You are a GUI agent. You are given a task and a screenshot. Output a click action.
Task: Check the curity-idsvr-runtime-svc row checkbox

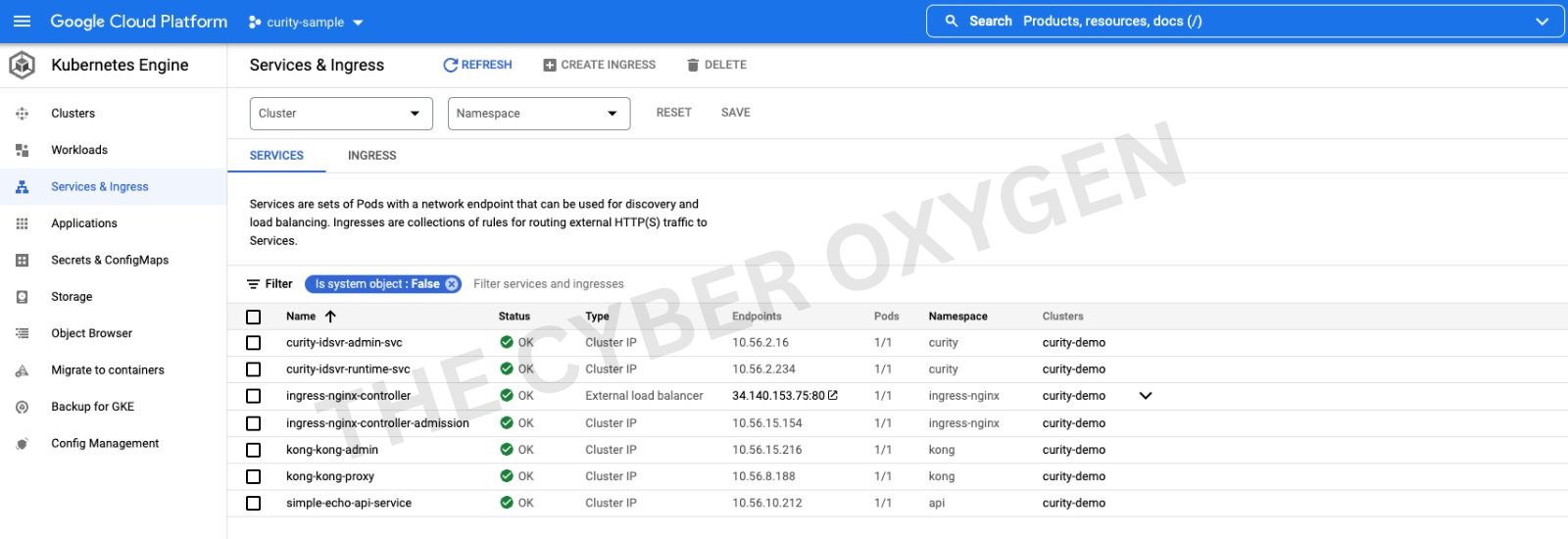(254, 369)
